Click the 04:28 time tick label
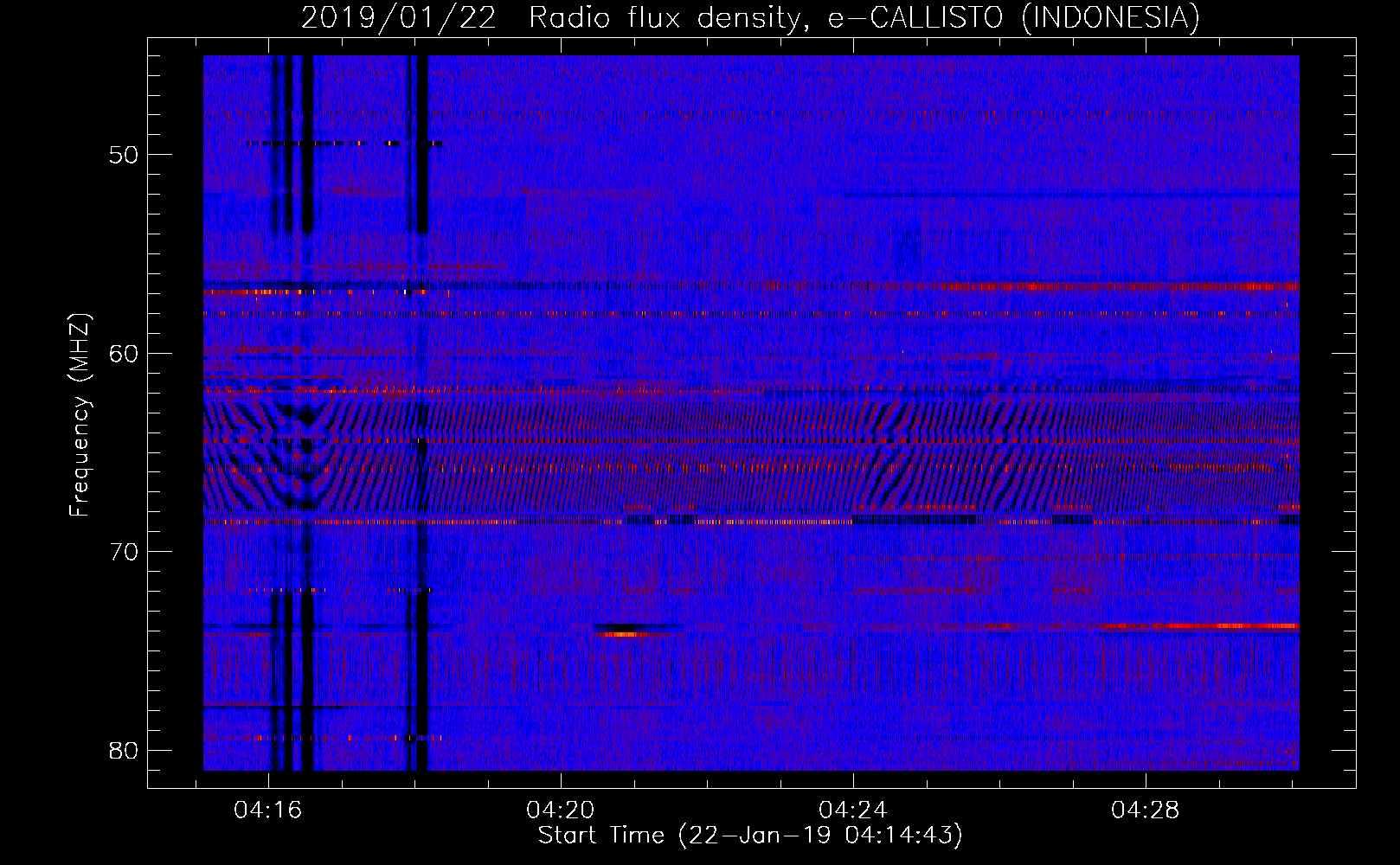Image resolution: width=1400 pixels, height=865 pixels. 1146,811
